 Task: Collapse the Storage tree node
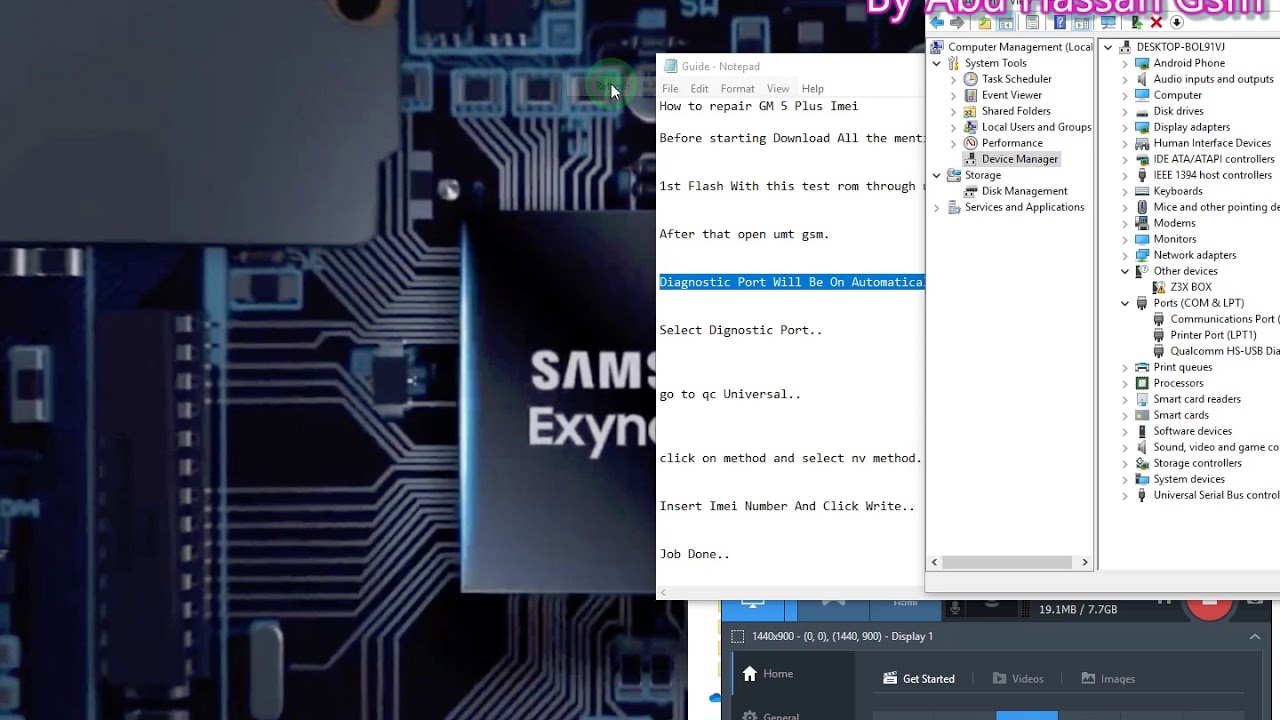[x=937, y=175]
